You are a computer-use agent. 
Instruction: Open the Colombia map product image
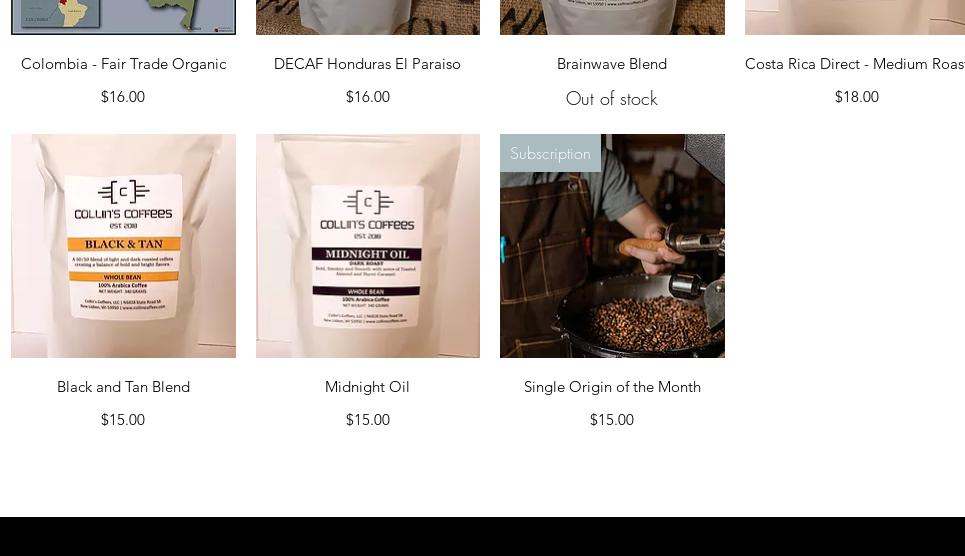[123, 17]
